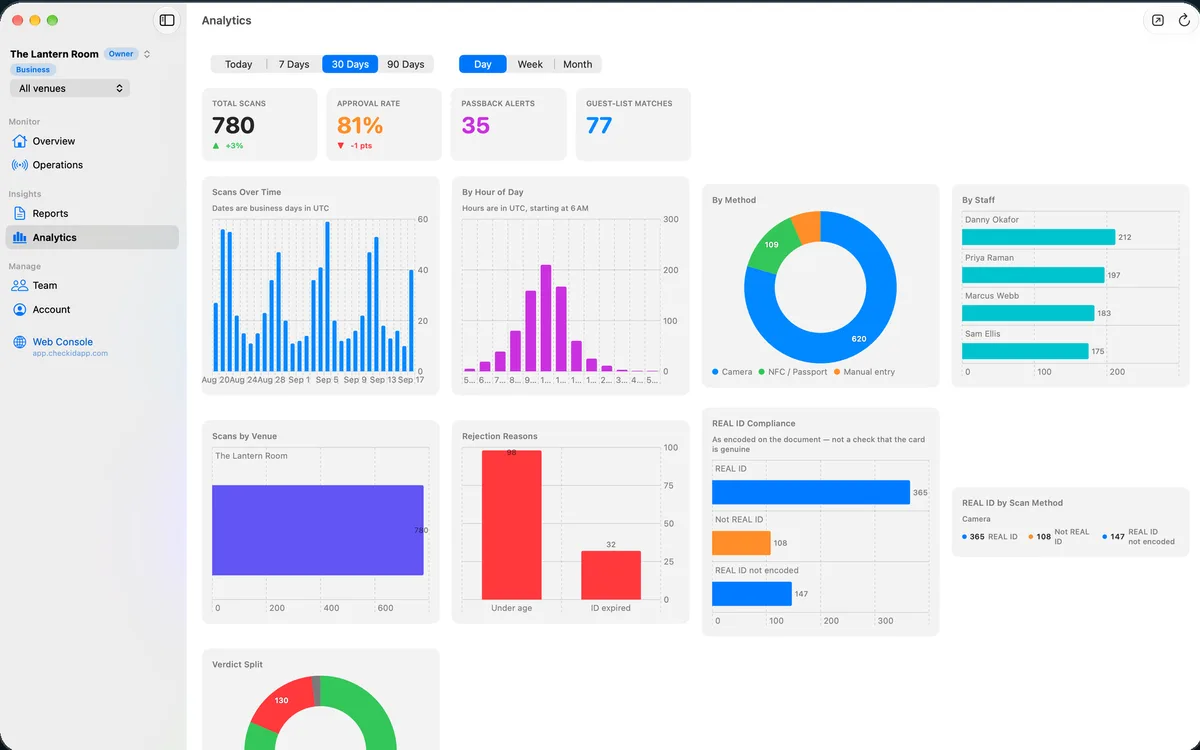The image size is (1200, 750).
Task: Click the blue REAL ID 365 bar
Action: tap(811, 492)
